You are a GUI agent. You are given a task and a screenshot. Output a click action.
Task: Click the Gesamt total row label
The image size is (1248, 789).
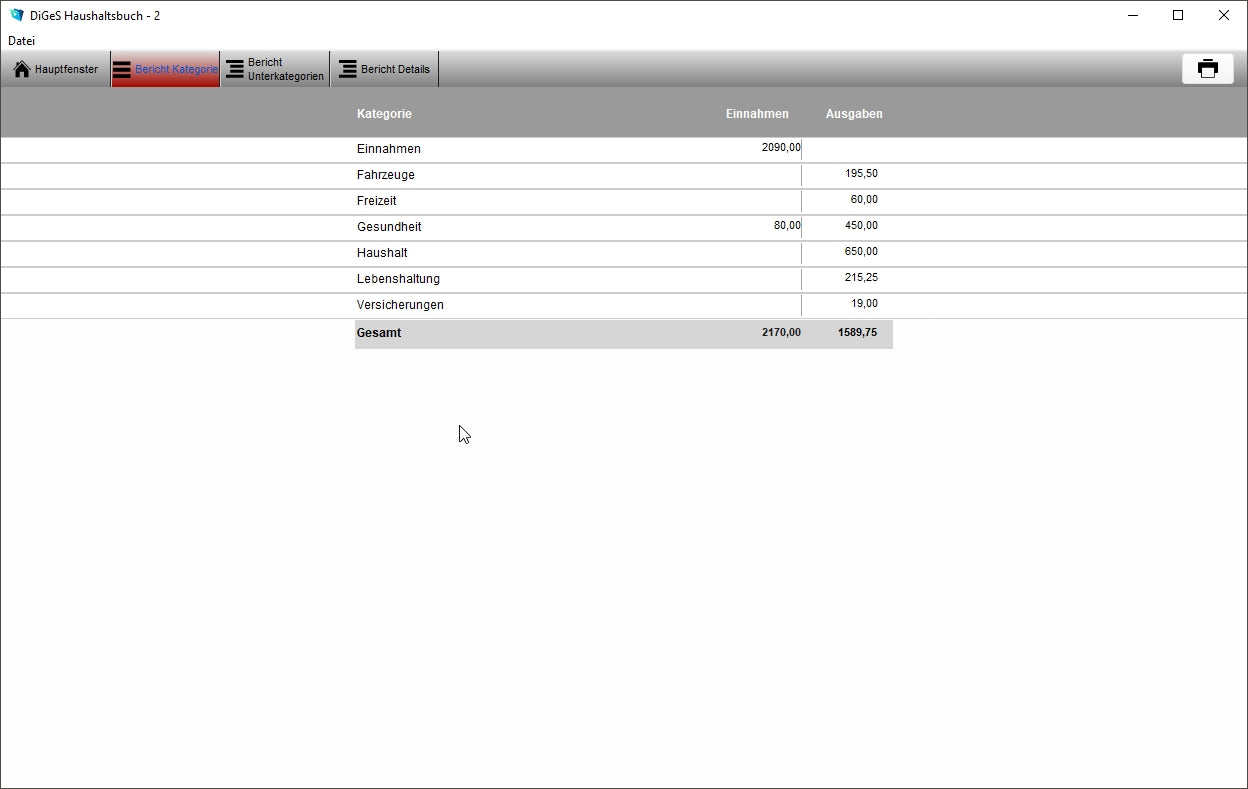tap(379, 333)
